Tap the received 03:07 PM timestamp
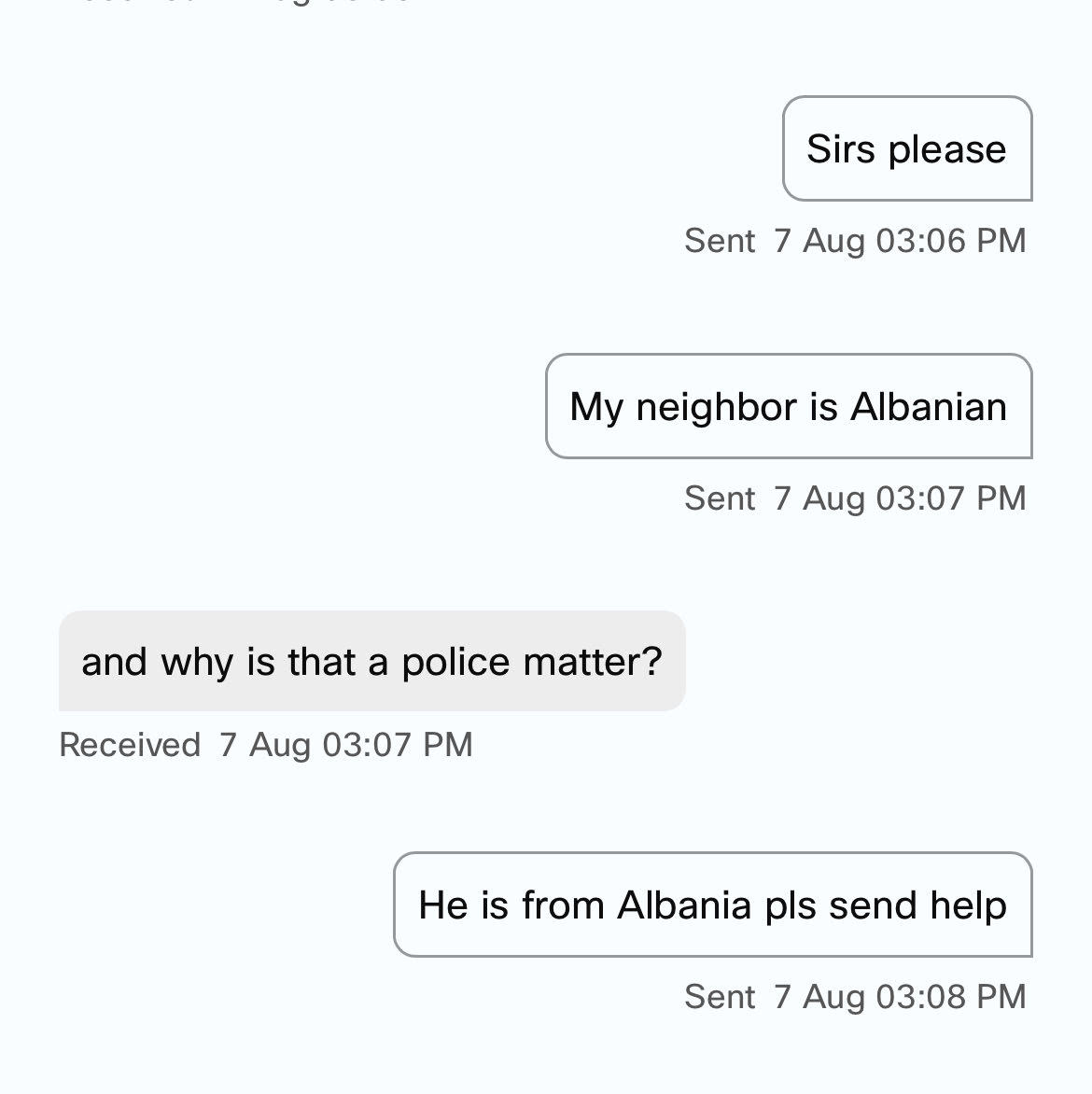 point(346,745)
